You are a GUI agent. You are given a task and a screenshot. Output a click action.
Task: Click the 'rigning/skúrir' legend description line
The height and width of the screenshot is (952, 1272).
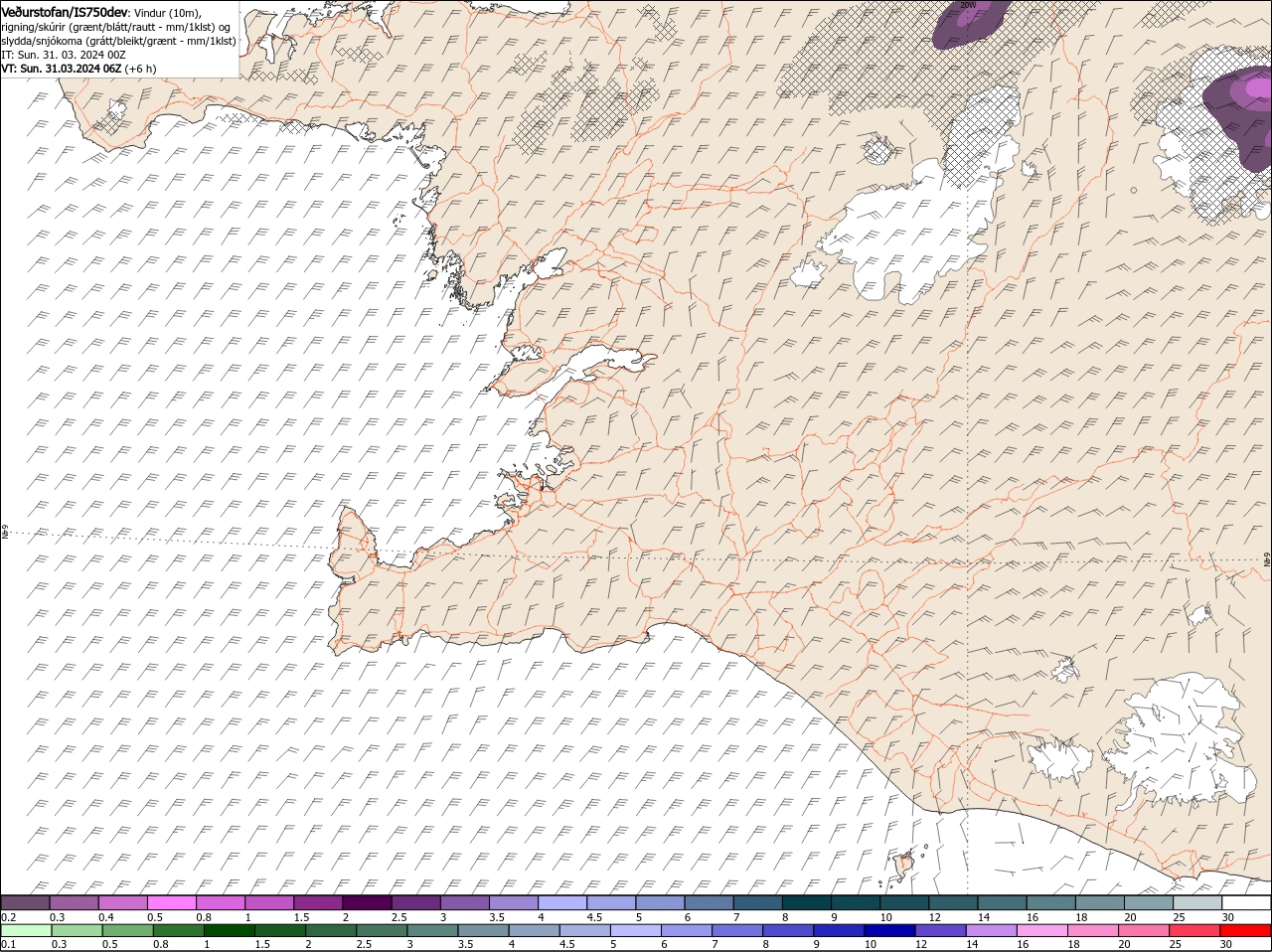[116, 27]
